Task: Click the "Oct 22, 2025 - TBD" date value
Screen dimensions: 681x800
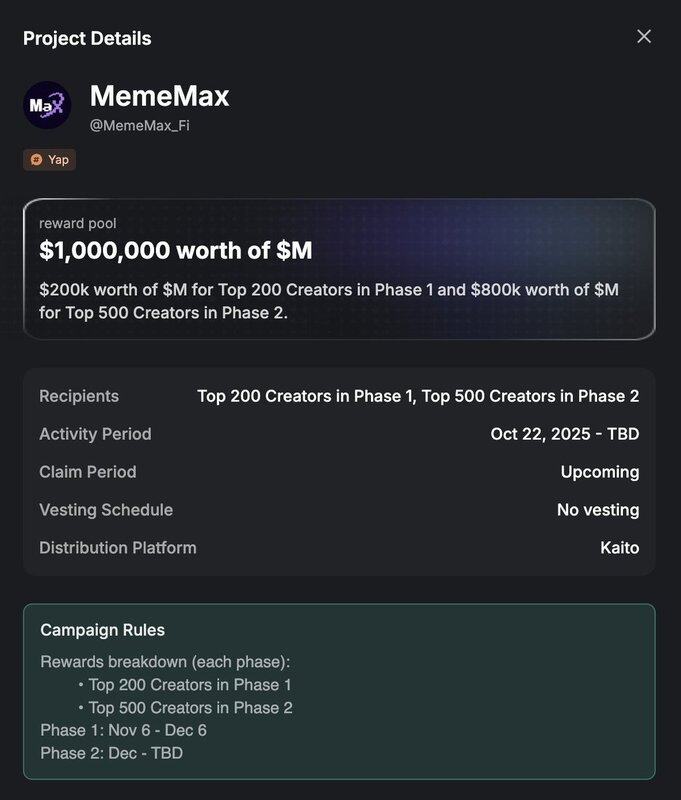Action: (x=565, y=434)
